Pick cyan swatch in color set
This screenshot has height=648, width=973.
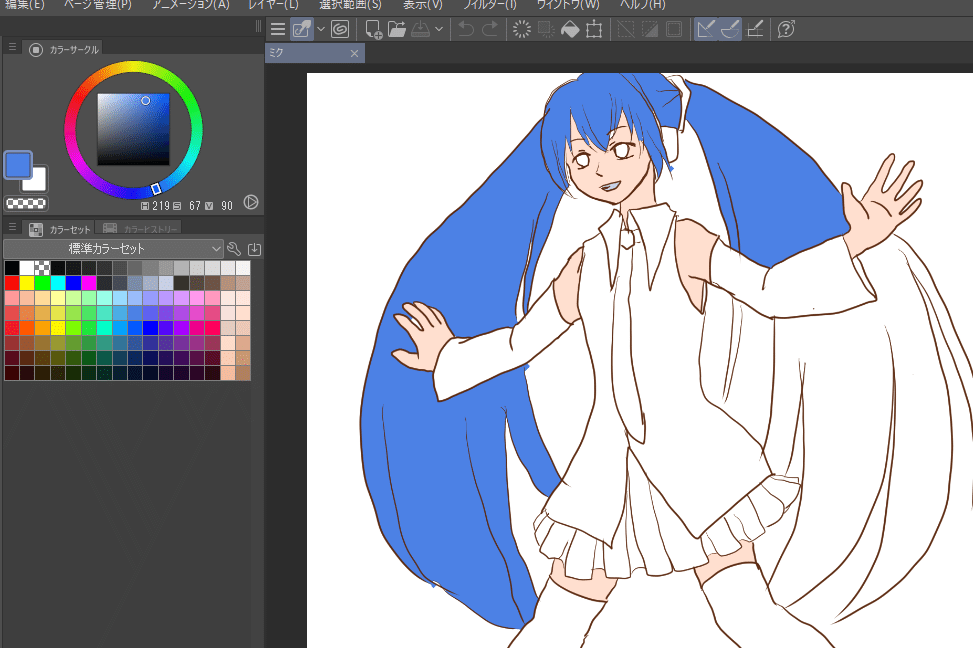(58, 283)
